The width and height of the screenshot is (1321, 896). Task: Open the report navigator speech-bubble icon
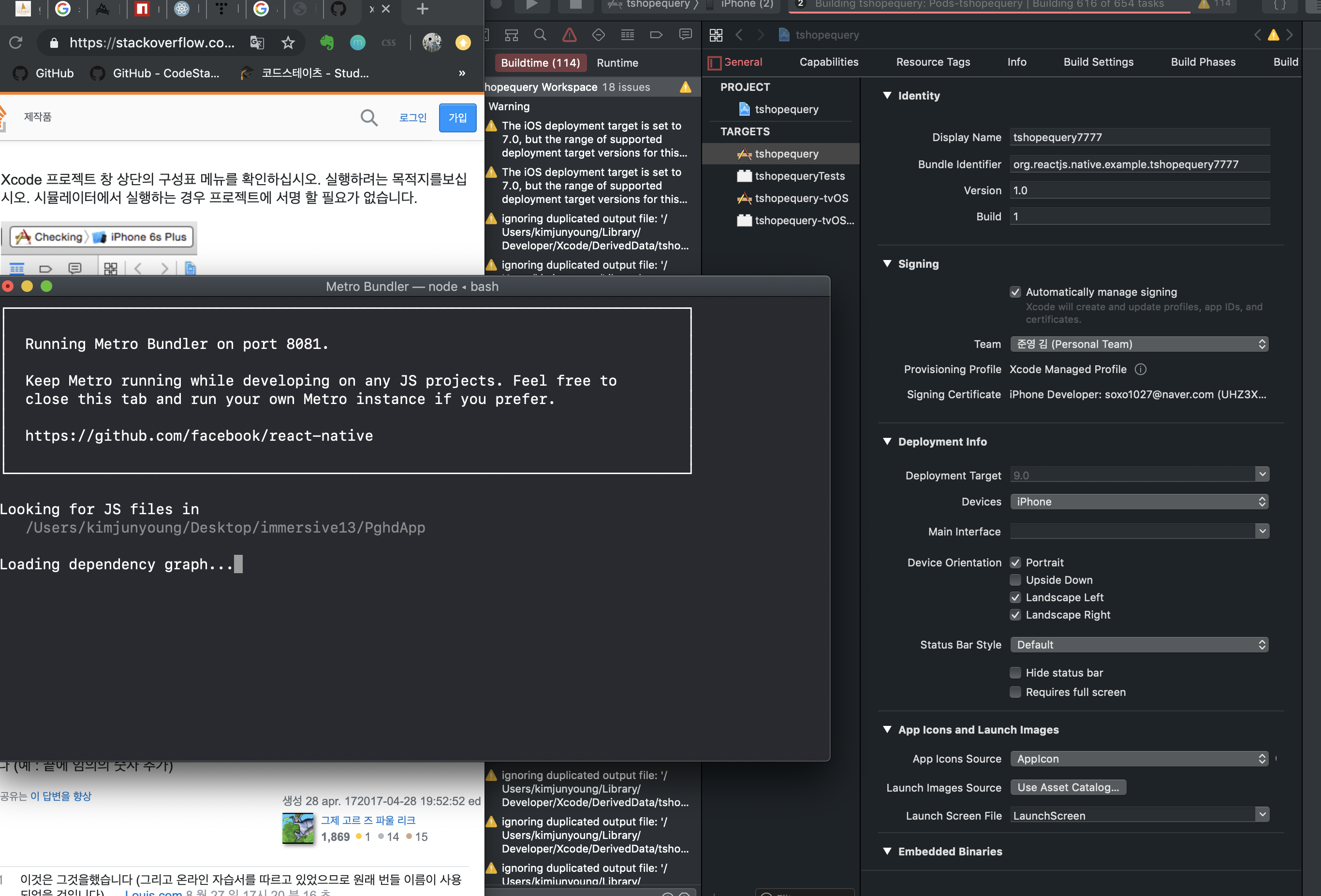pyautogui.click(x=686, y=35)
